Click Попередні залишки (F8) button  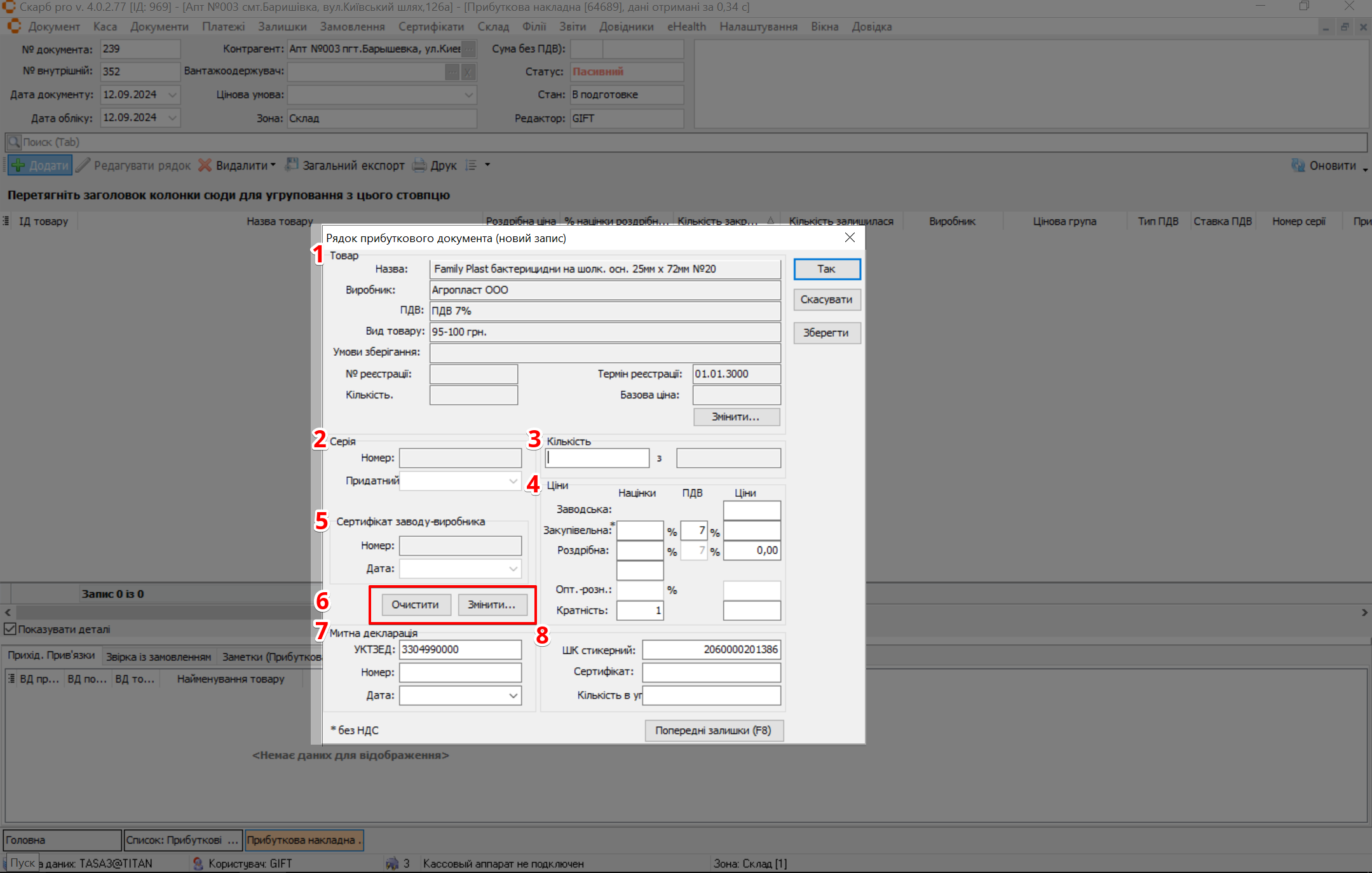tap(713, 731)
